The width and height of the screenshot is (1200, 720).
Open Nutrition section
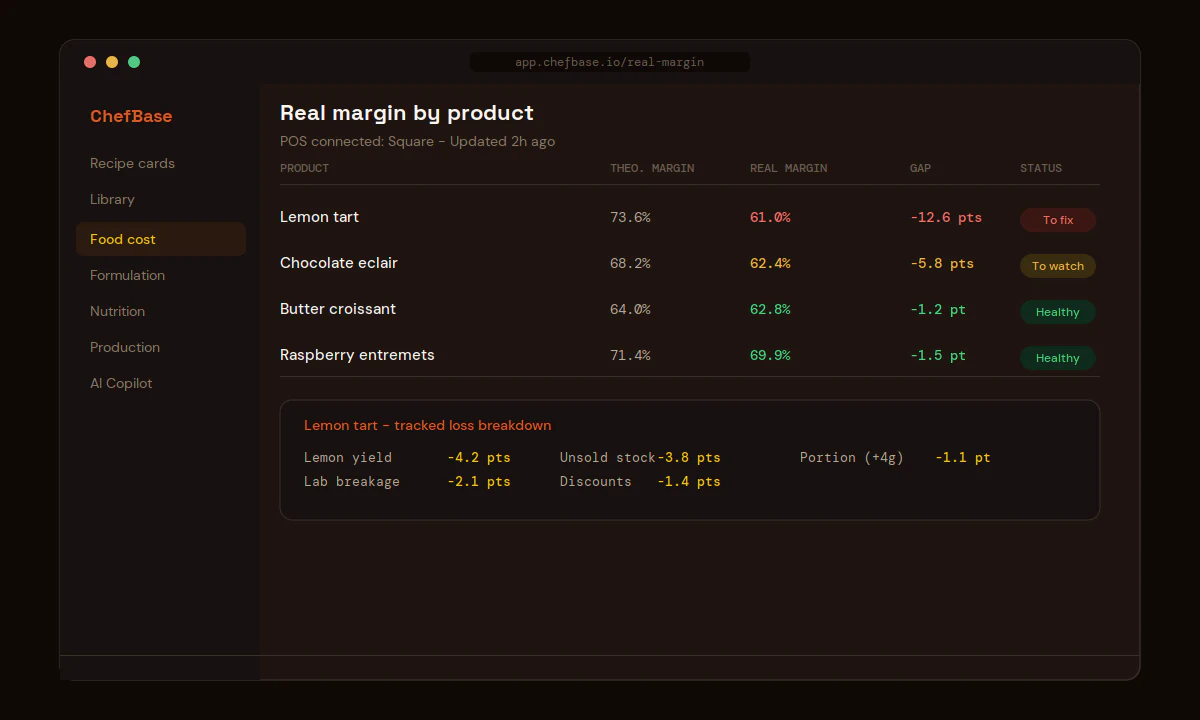(x=117, y=311)
